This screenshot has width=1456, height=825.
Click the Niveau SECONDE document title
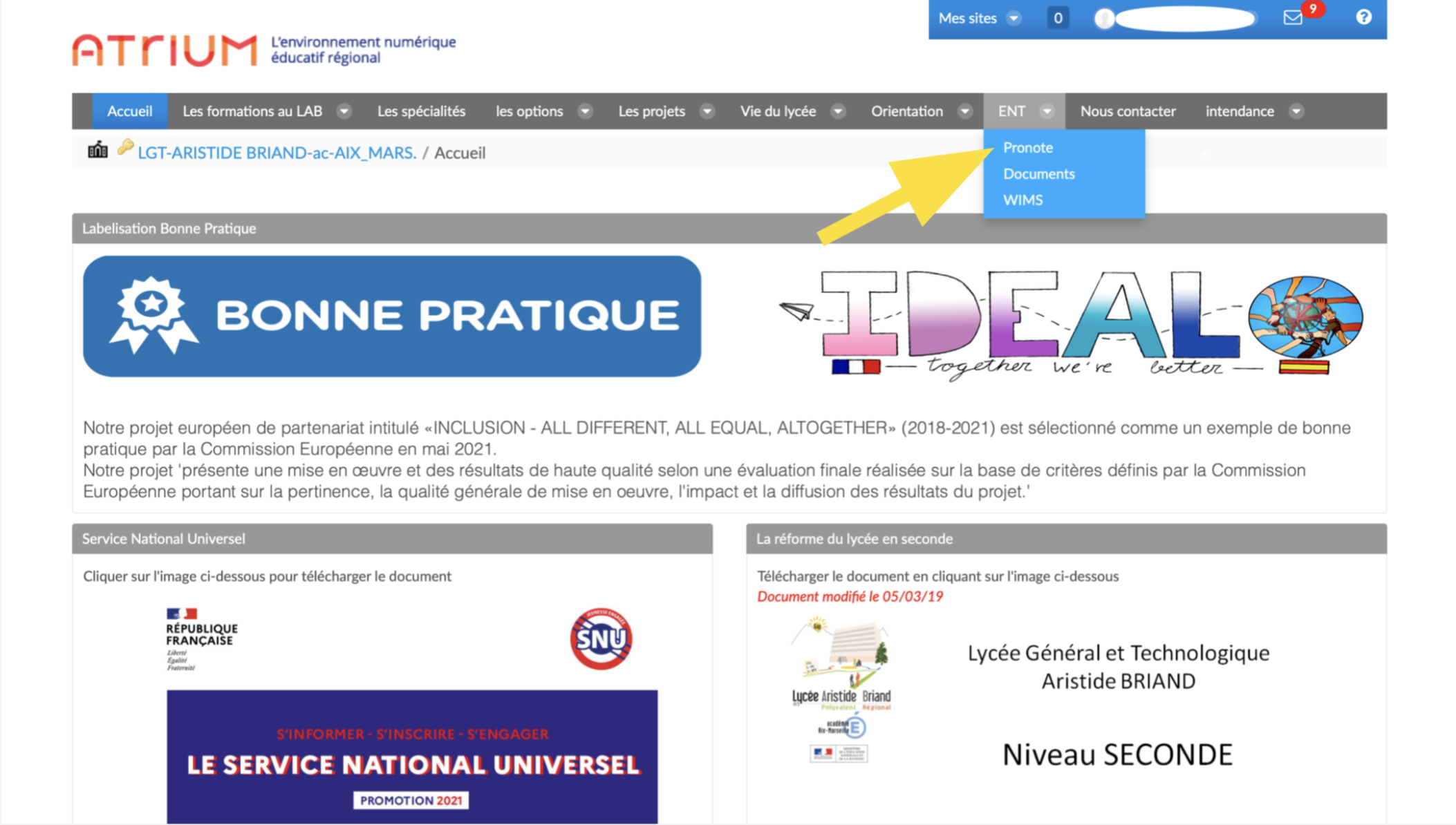tap(1118, 755)
